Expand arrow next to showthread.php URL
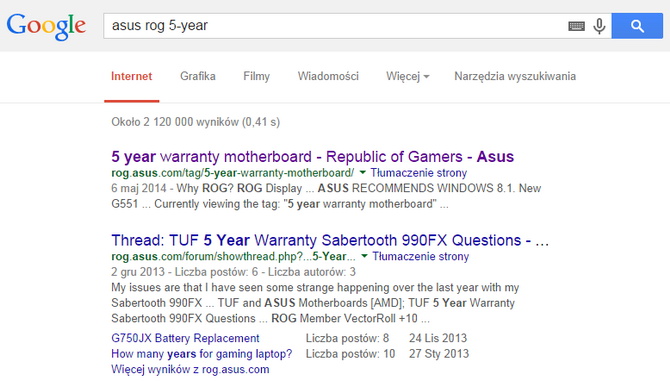The image size is (670, 381). coord(364,256)
